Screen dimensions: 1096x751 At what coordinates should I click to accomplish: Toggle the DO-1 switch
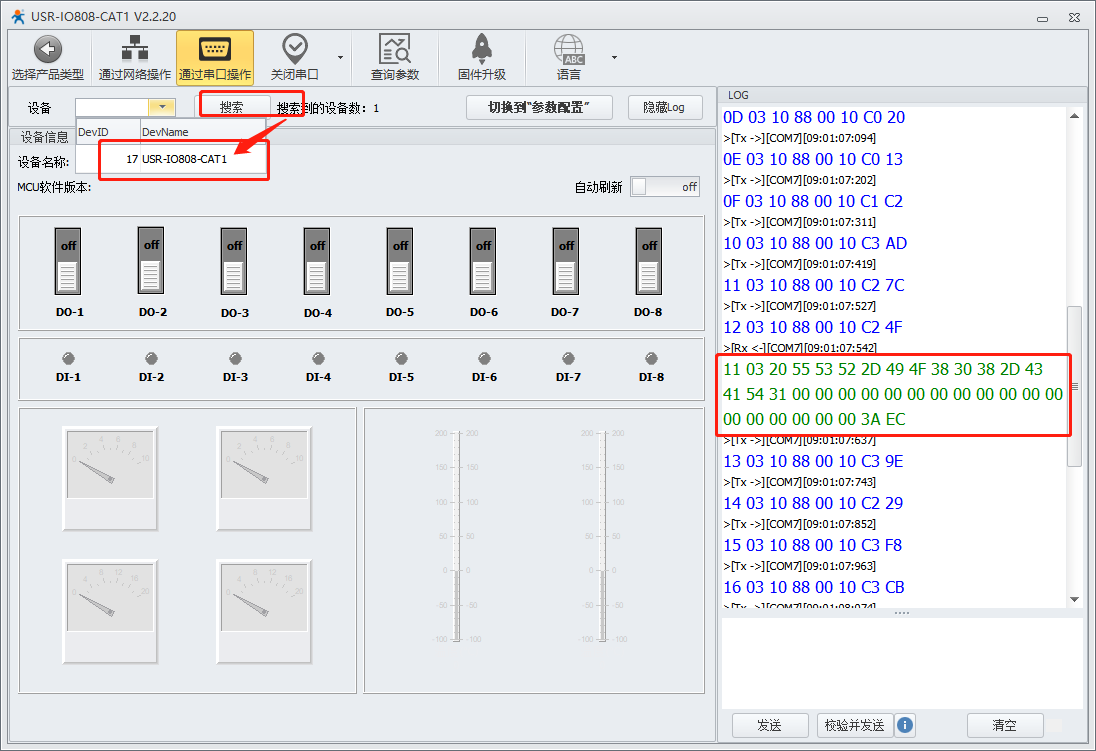coord(68,262)
